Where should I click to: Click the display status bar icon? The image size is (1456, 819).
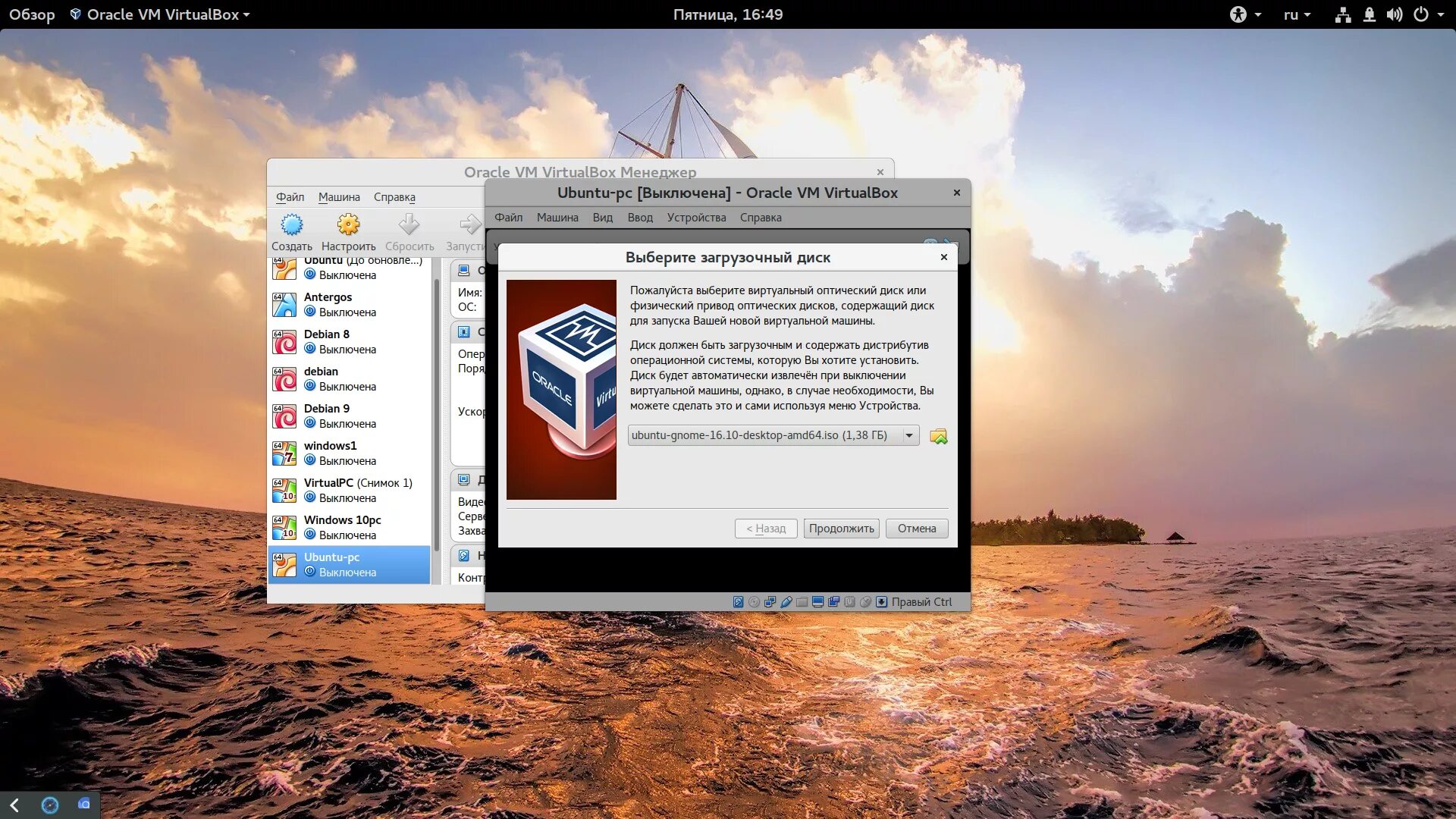click(817, 602)
